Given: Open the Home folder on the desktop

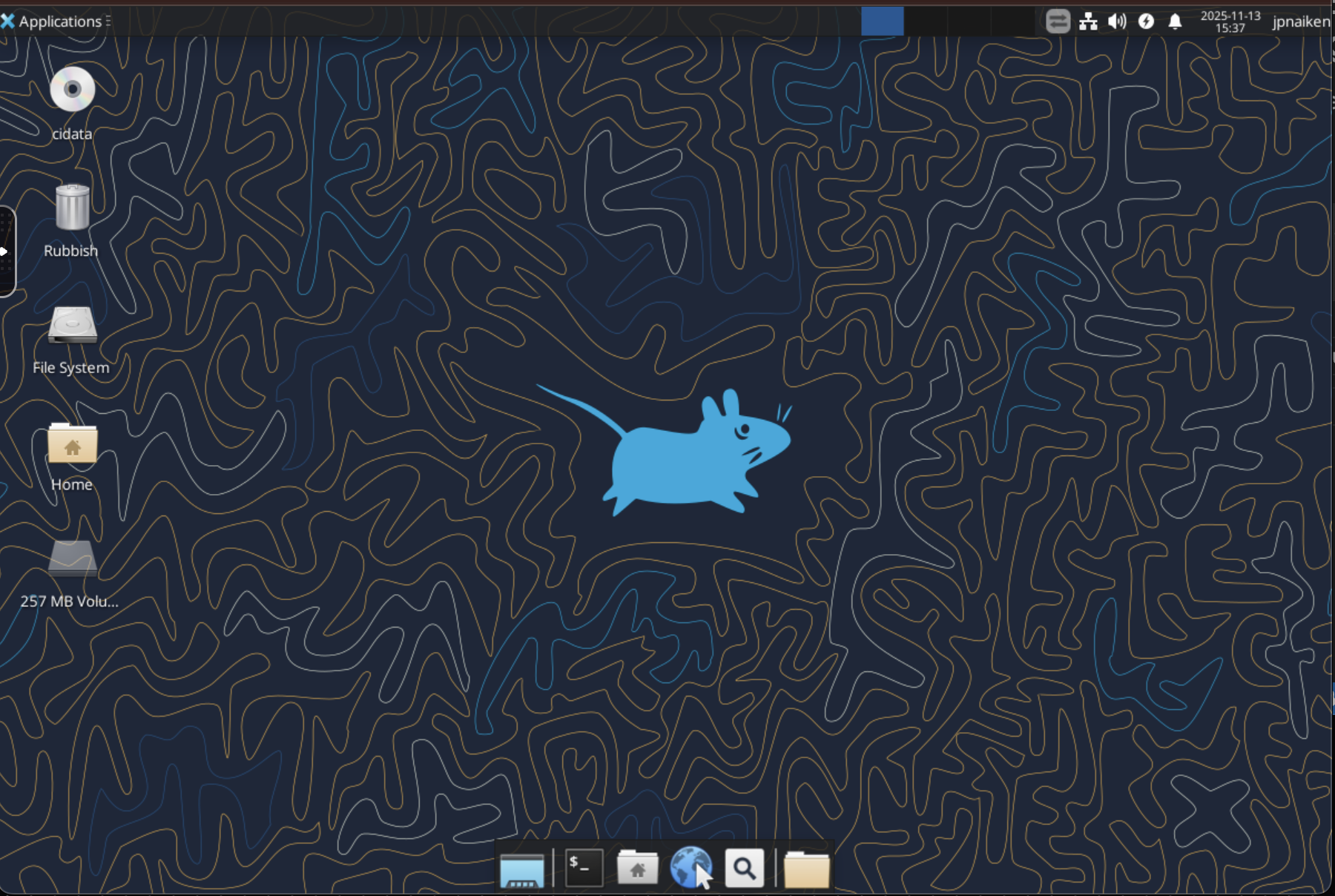Looking at the screenshot, I should [x=71, y=443].
